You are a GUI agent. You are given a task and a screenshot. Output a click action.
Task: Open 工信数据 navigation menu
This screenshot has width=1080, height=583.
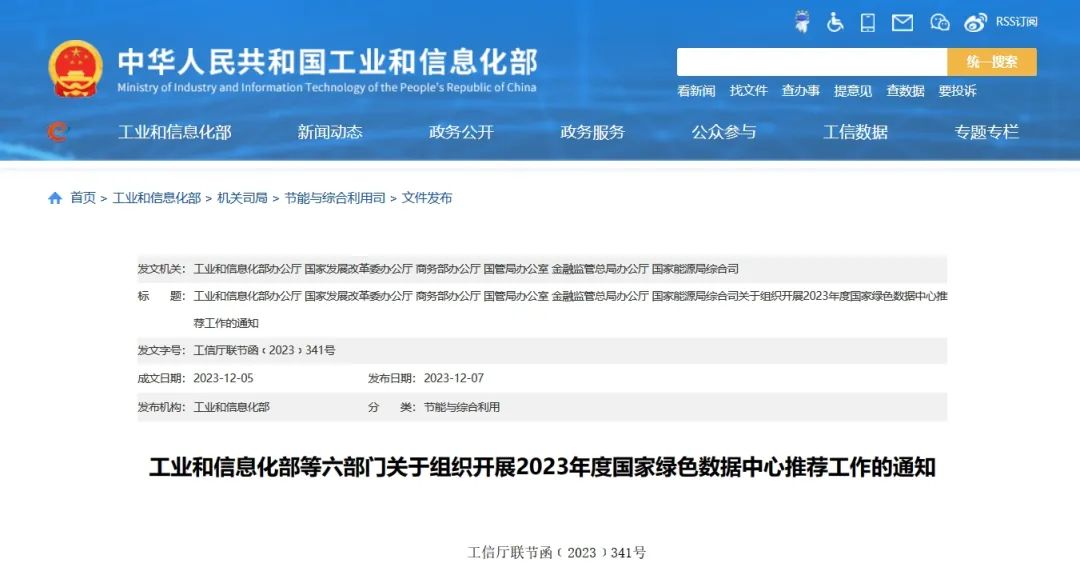point(855,132)
